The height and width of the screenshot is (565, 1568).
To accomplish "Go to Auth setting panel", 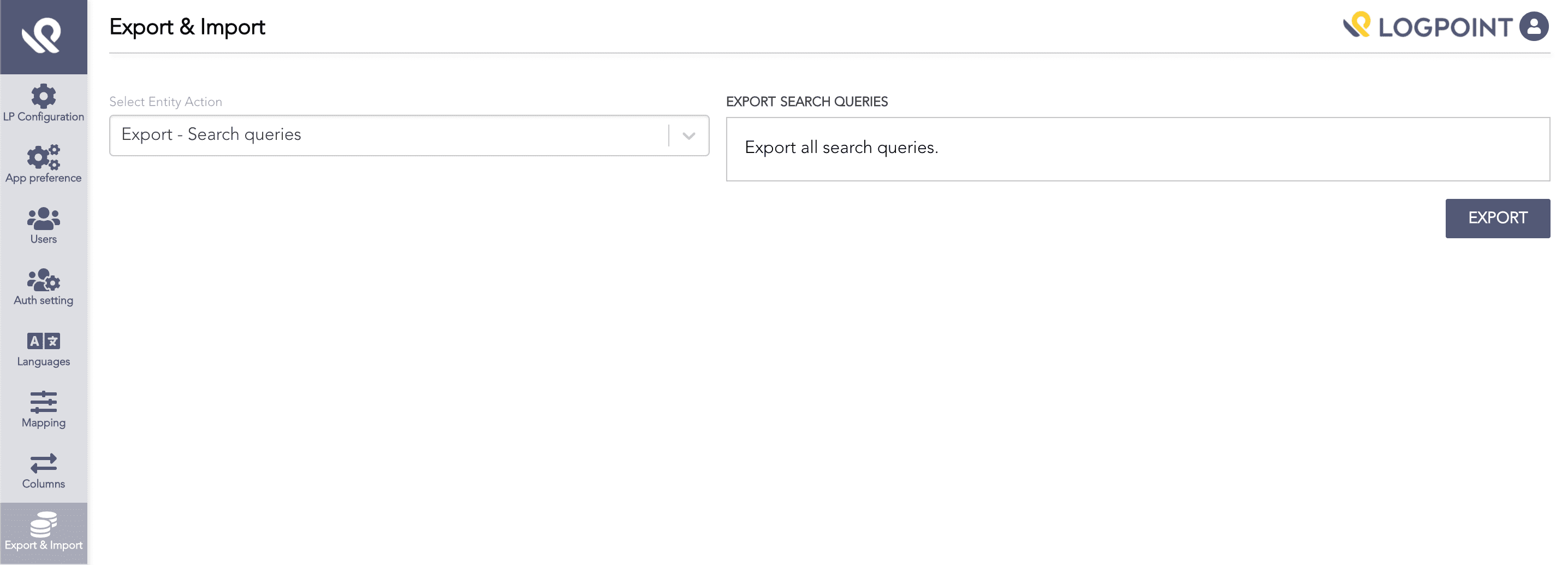I will (43, 286).
